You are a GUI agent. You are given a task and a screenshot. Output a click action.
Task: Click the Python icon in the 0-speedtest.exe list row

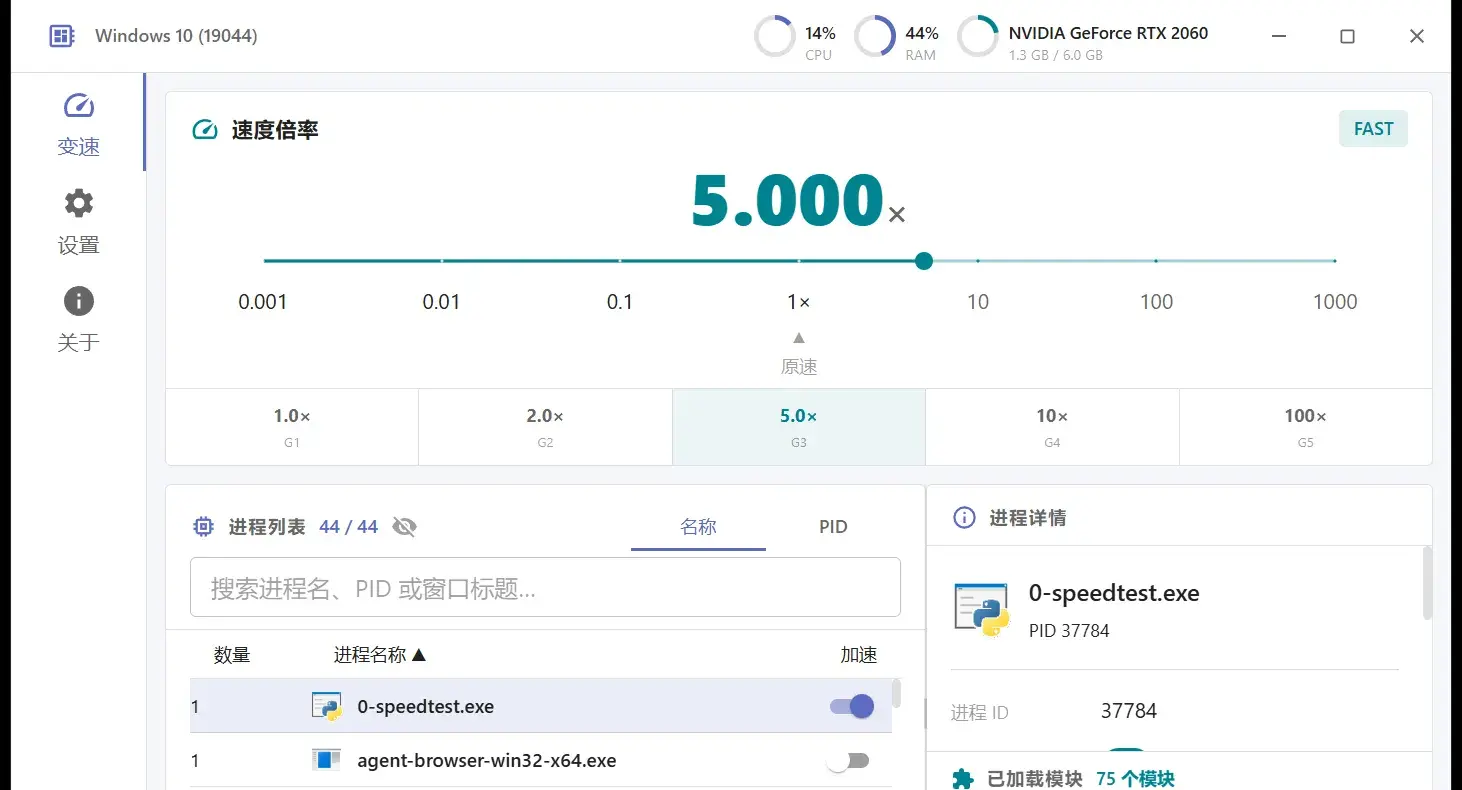pyautogui.click(x=327, y=706)
